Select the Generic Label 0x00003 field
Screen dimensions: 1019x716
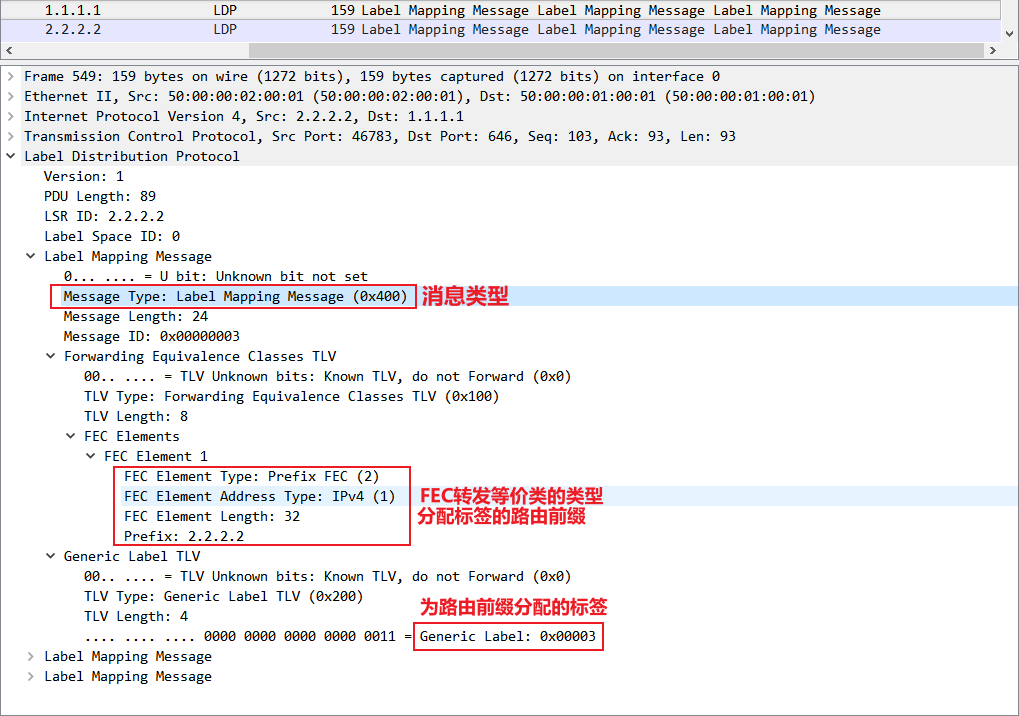coord(508,637)
